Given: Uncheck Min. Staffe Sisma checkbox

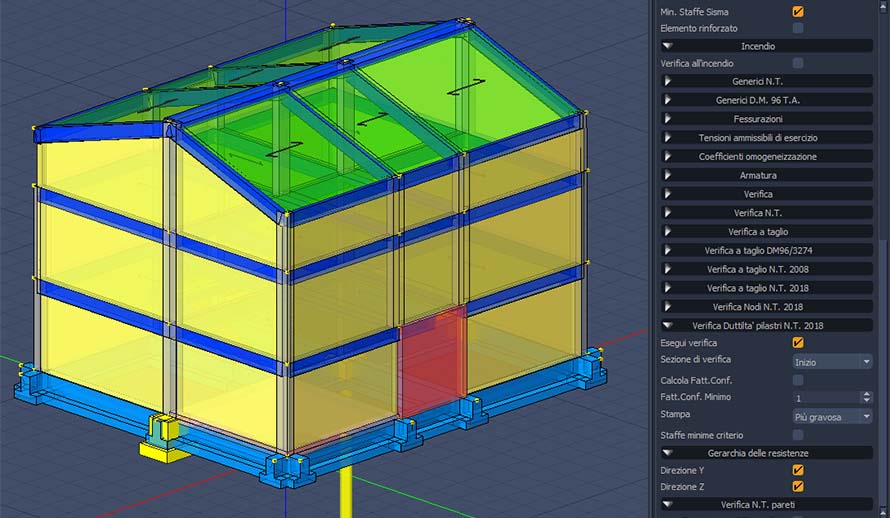Looking at the screenshot, I should [x=797, y=11].
